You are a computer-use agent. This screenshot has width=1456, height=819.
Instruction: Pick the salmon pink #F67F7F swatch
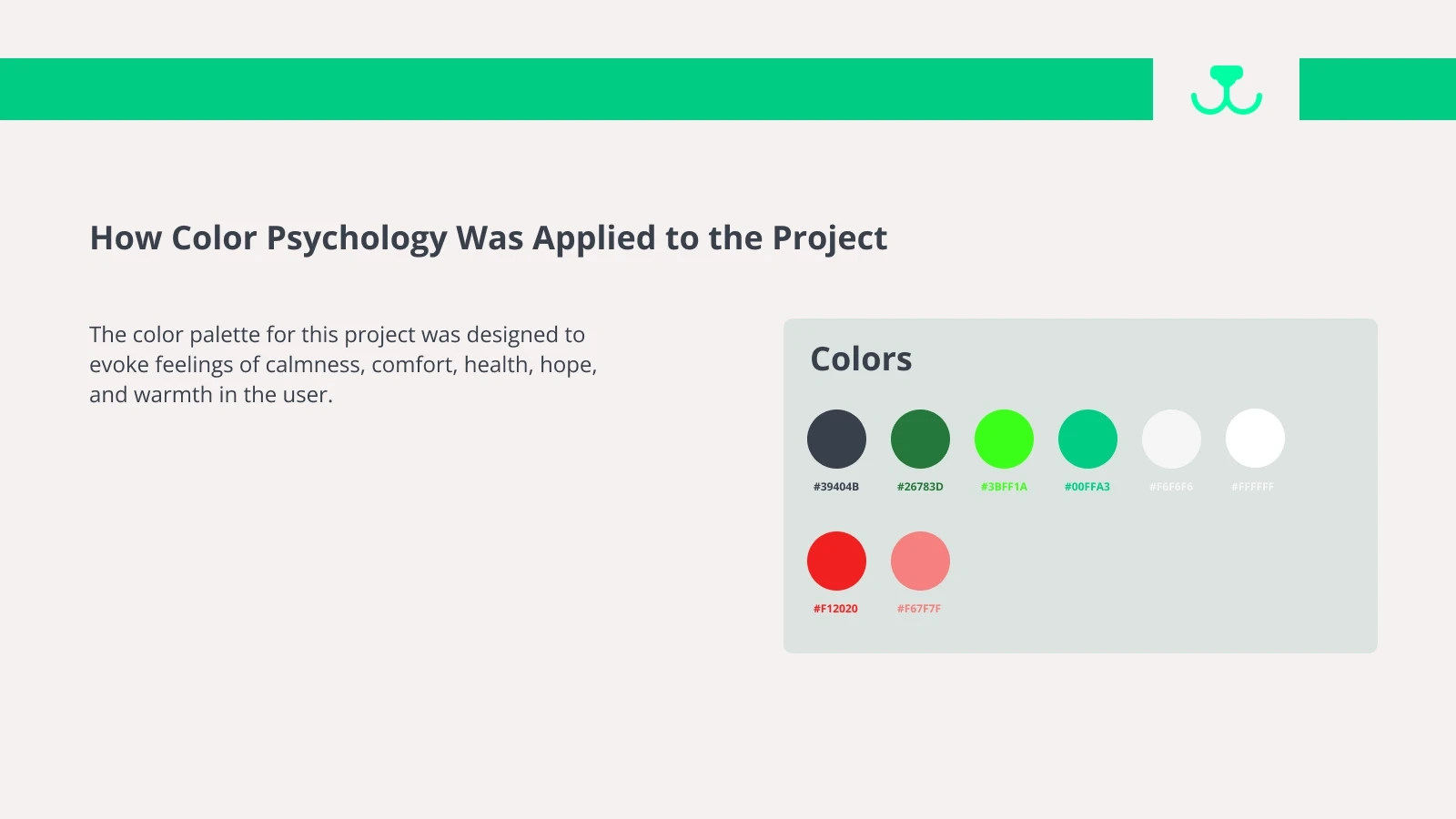point(920,561)
